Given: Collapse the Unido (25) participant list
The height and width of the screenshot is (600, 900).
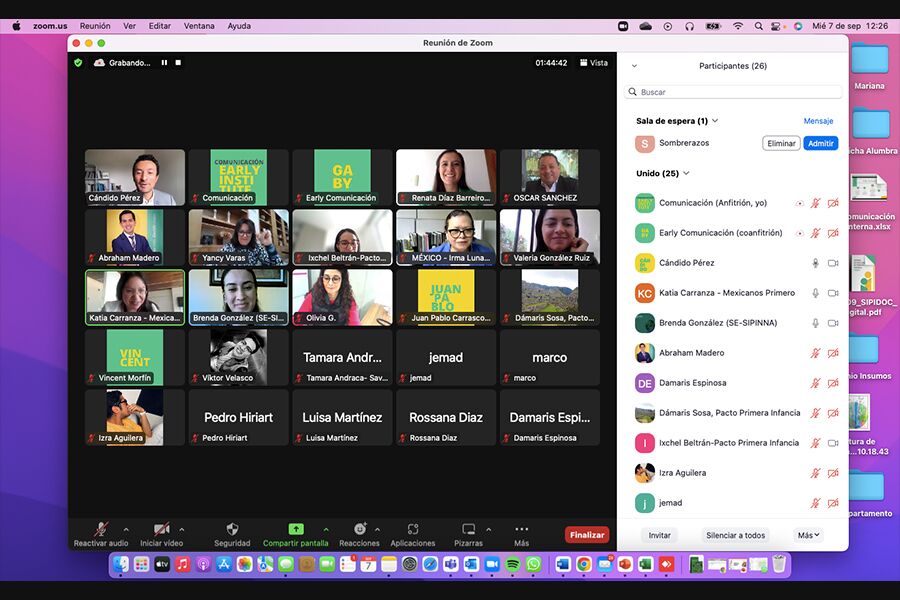Looking at the screenshot, I should pyautogui.click(x=686, y=173).
